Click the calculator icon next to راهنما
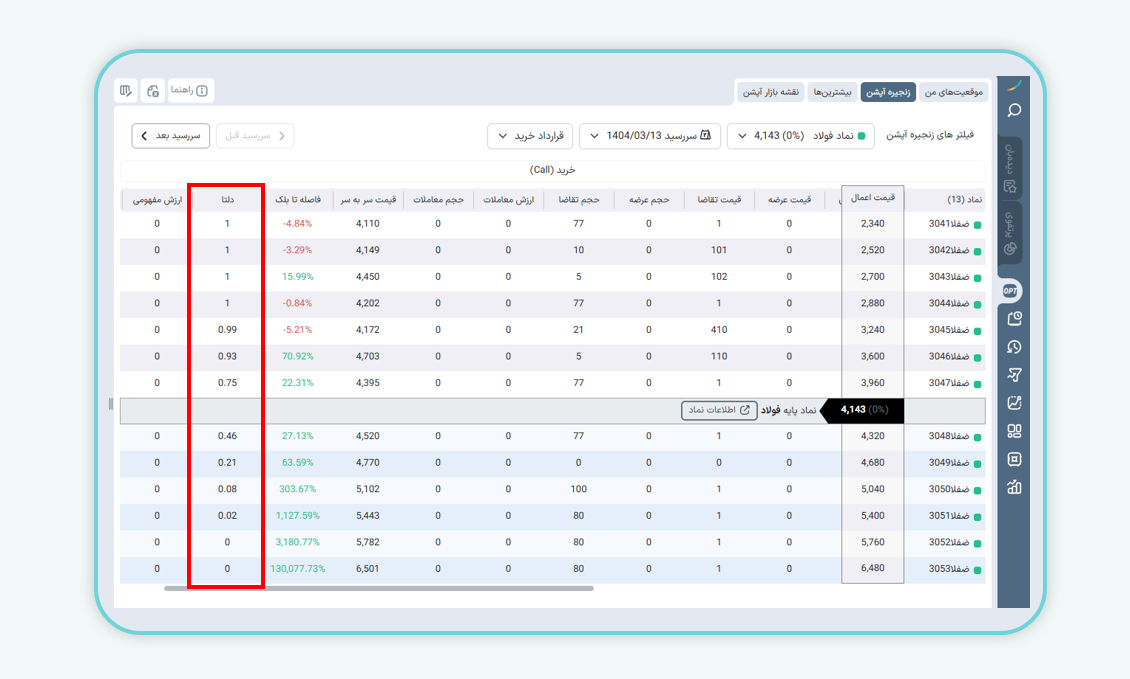The image size is (1130, 679). click(x=152, y=91)
